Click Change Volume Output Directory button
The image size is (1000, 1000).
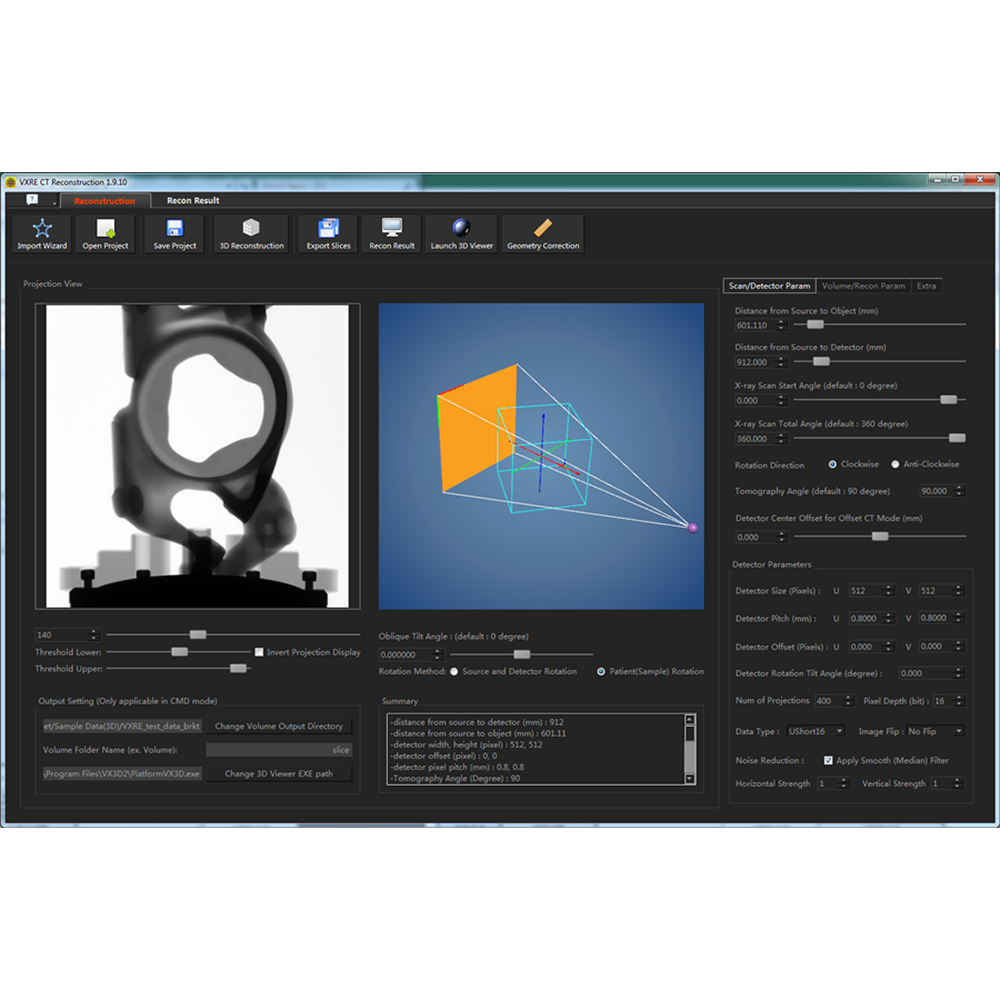pos(279,726)
